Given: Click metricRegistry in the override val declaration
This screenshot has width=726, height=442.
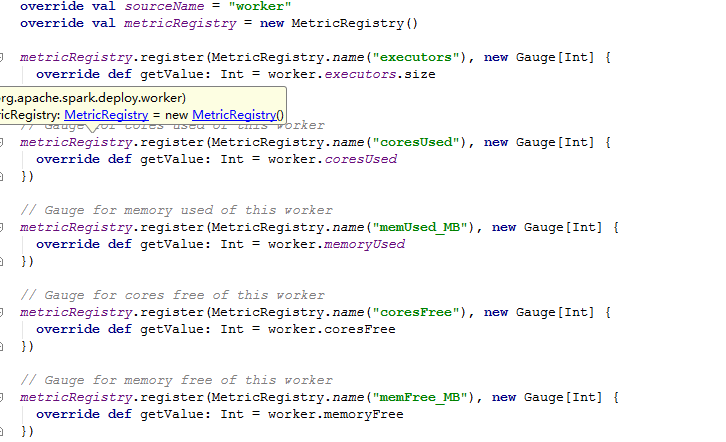Looking at the screenshot, I should point(180,24).
